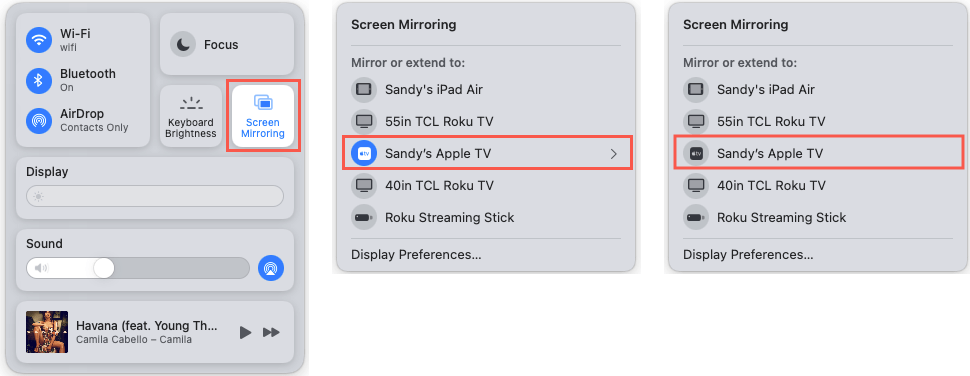Skip forward to the next track
Image resolution: width=970 pixels, height=376 pixels.
(271, 333)
